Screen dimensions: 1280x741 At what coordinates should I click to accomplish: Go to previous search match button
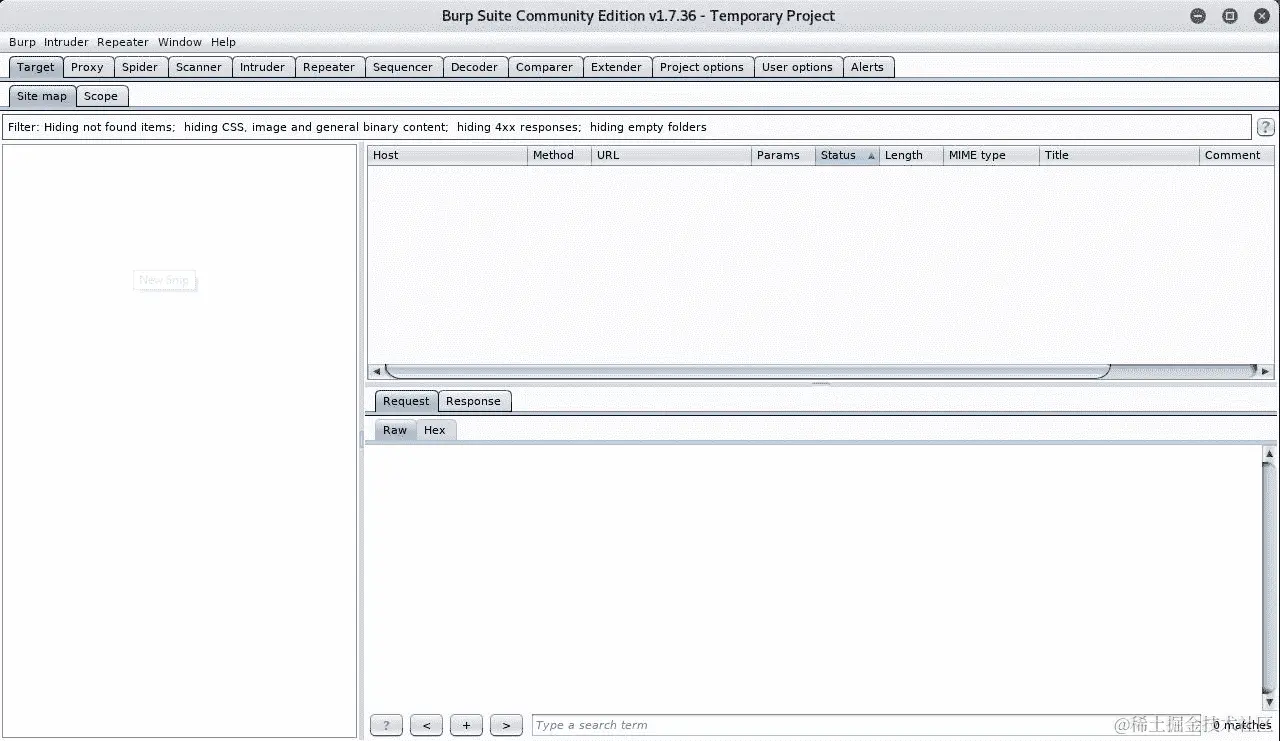[426, 725]
